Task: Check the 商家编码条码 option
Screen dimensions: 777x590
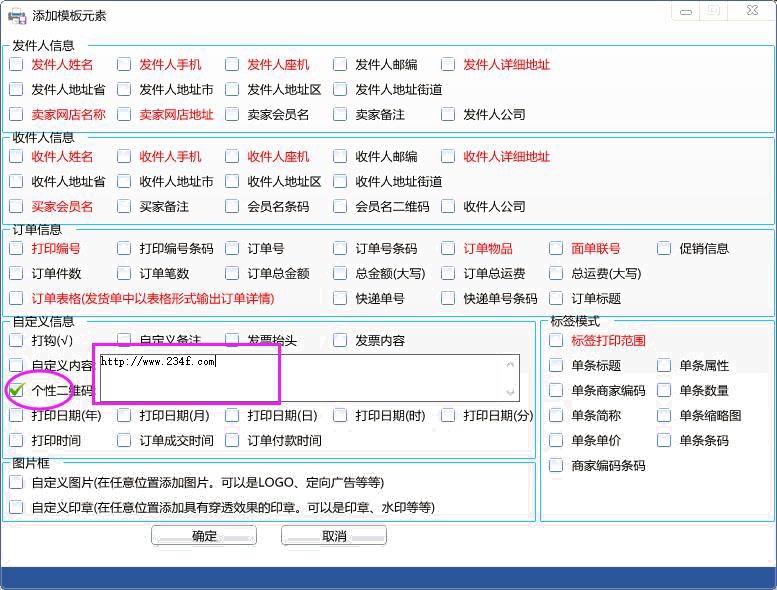Action: click(557, 466)
